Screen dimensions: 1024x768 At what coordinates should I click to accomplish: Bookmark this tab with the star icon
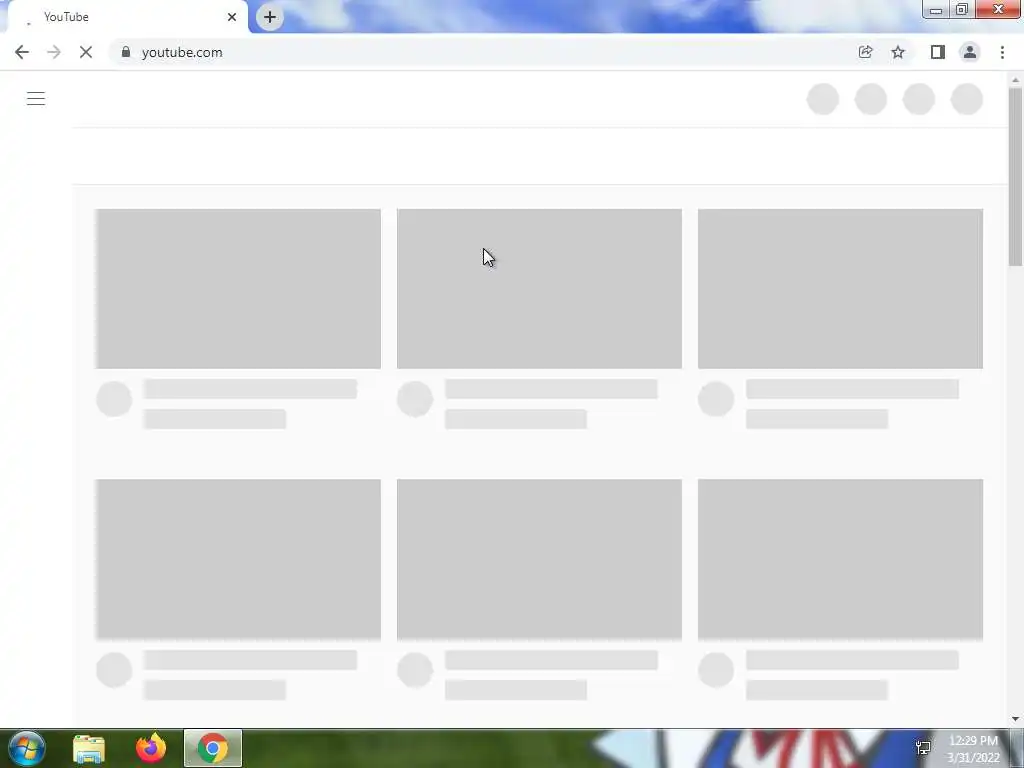coord(898,52)
